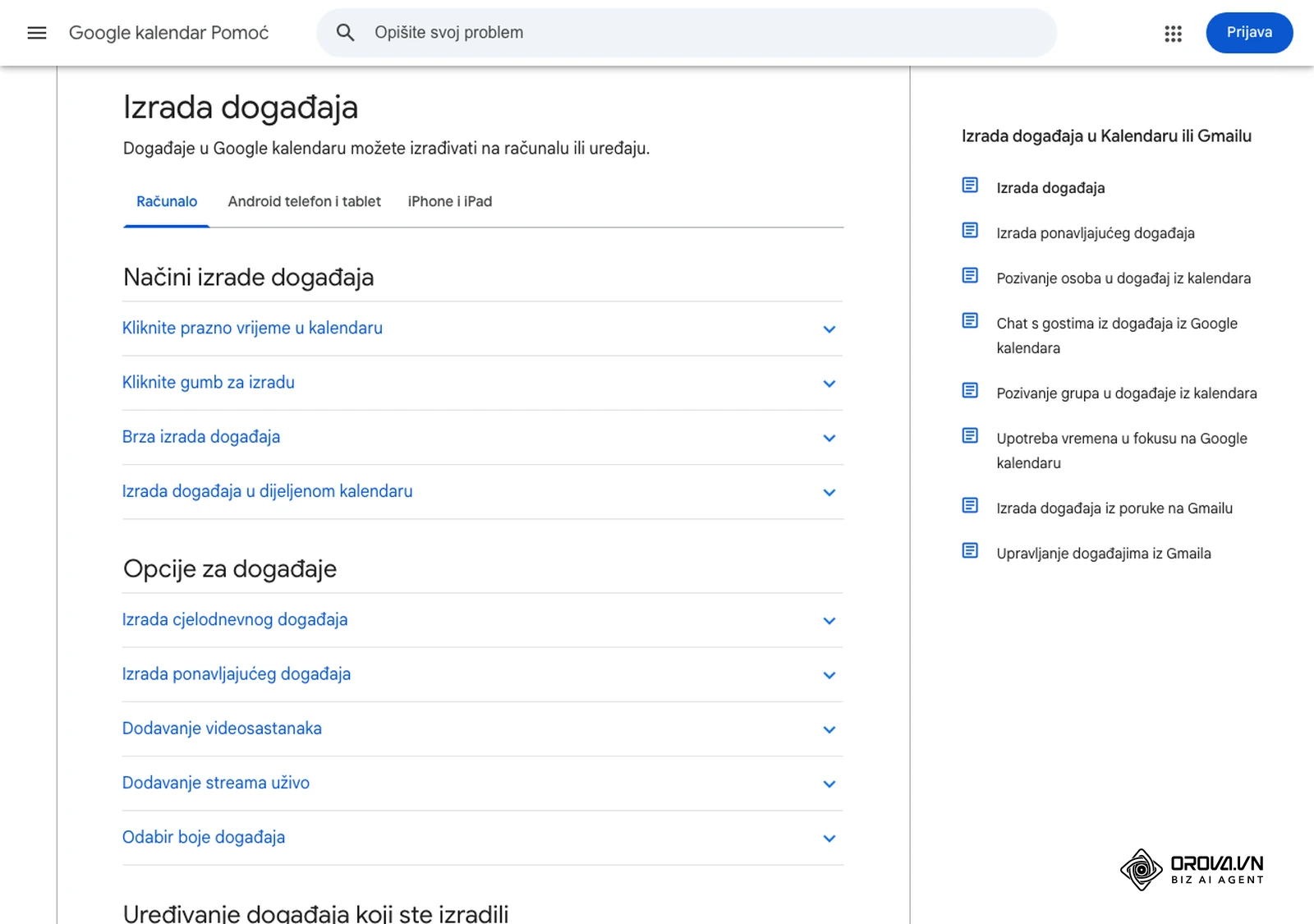Open sidebar article Upotreba vremena u fokusu
Image resolution: width=1314 pixels, height=924 pixels.
(x=1122, y=451)
